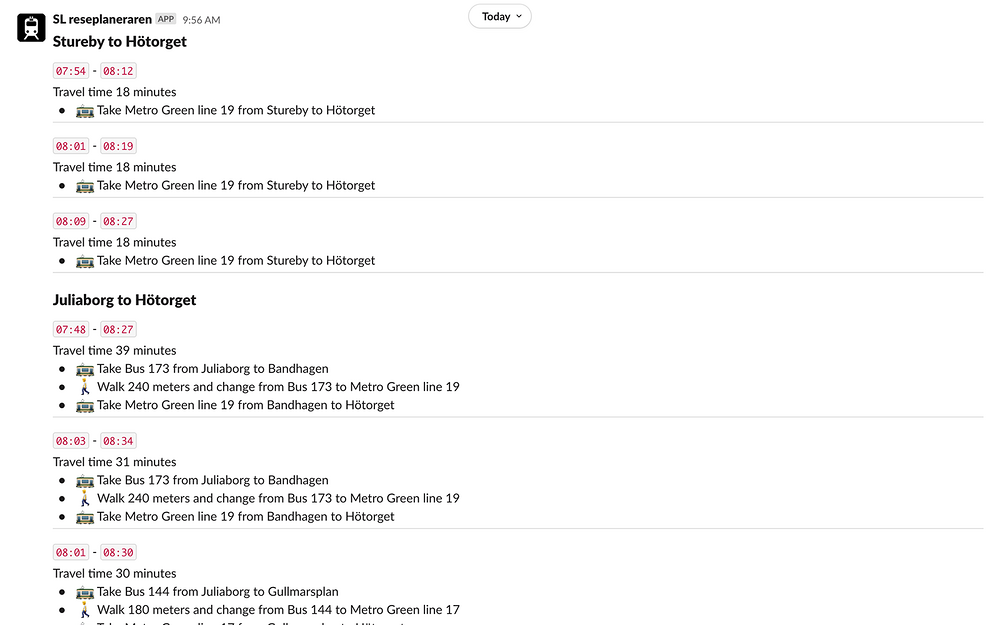Click the SL reseplaneraren train avatar icon
This screenshot has width=1000, height=625.
(x=31, y=27)
